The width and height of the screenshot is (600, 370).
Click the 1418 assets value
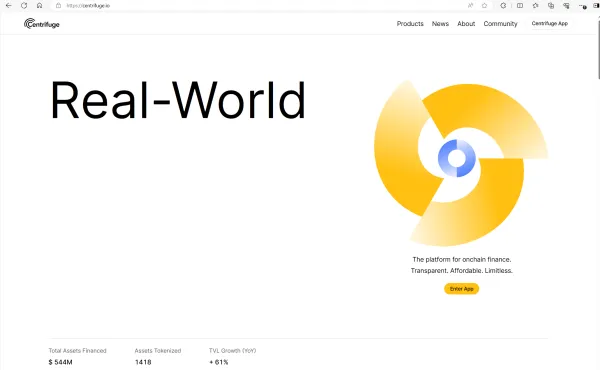click(x=143, y=362)
